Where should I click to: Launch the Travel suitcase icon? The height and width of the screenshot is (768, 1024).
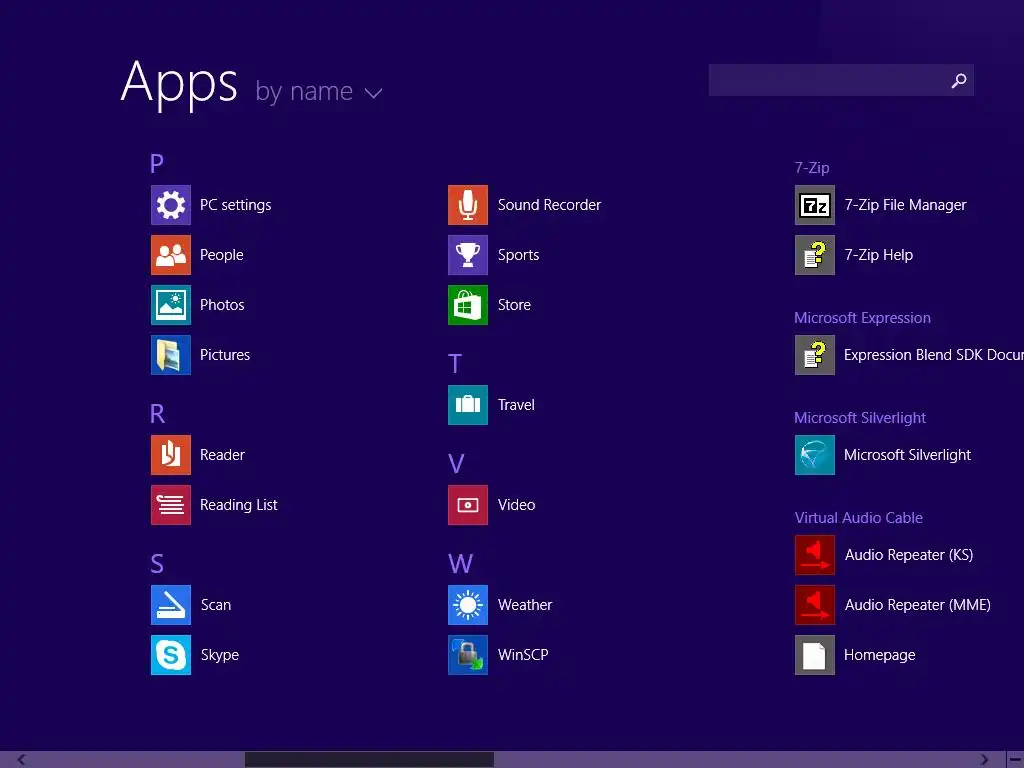(468, 405)
